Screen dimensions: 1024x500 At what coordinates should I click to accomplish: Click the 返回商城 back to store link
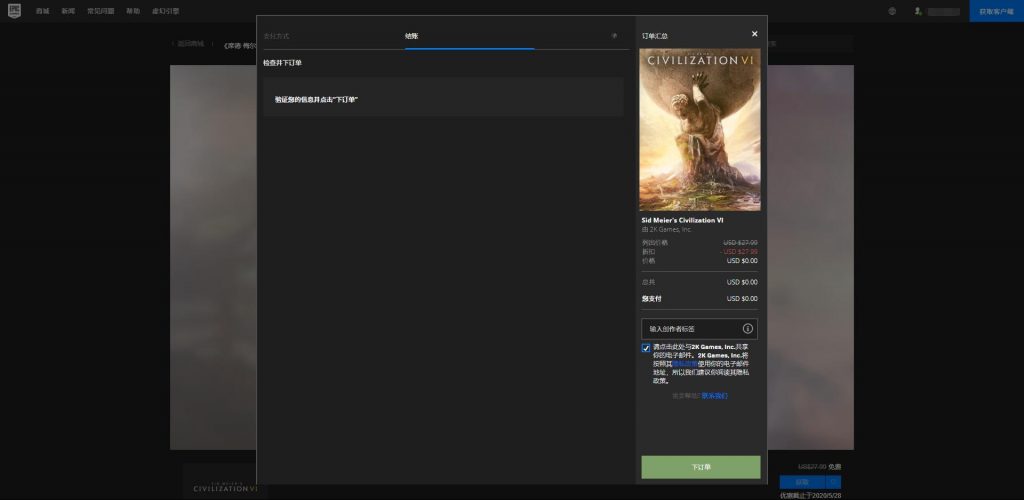click(189, 44)
